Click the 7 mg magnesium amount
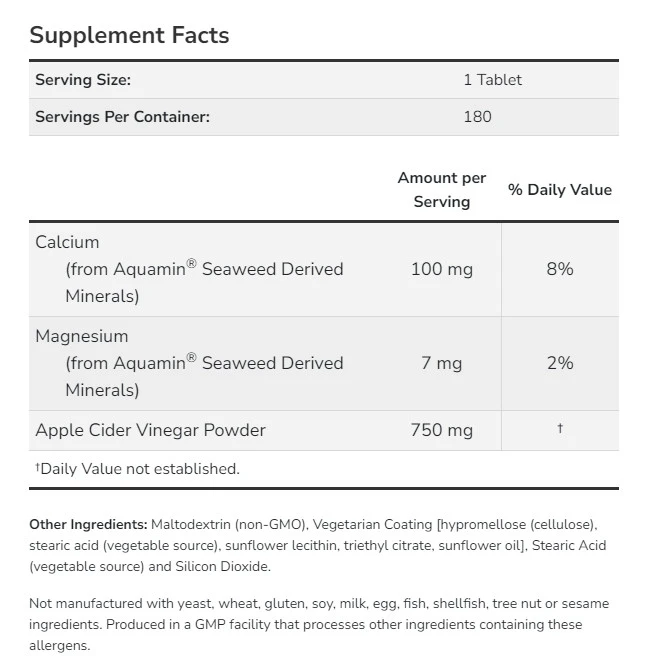 pos(442,363)
